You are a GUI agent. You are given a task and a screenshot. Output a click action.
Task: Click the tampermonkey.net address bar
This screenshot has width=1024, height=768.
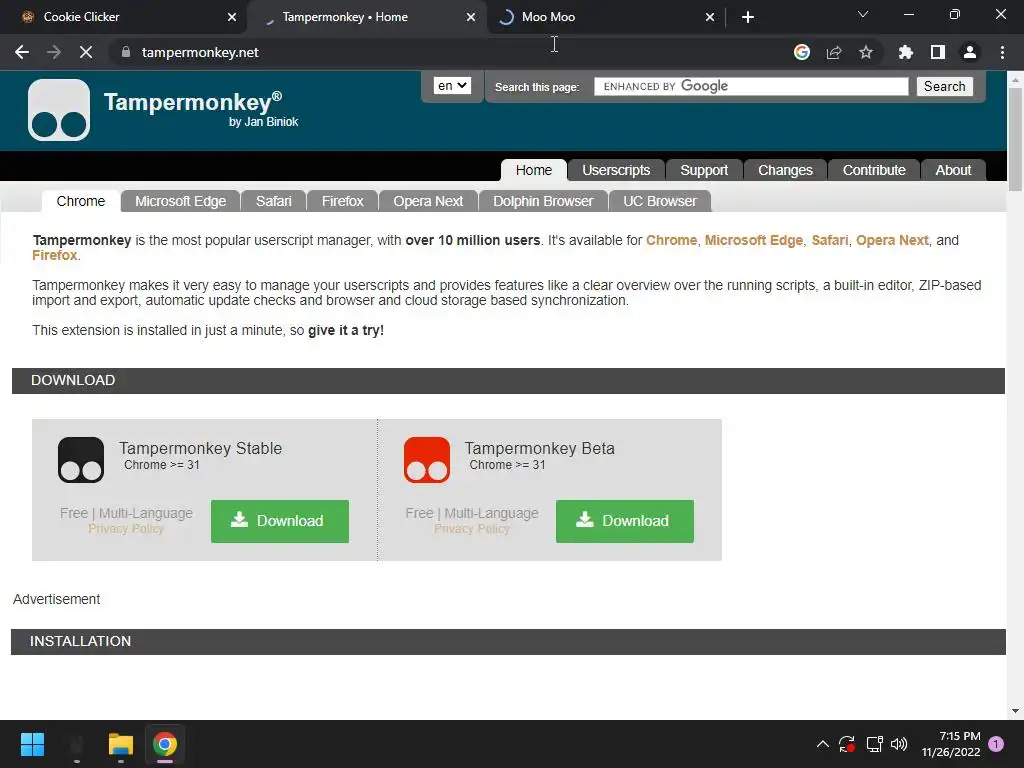pos(451,52)
